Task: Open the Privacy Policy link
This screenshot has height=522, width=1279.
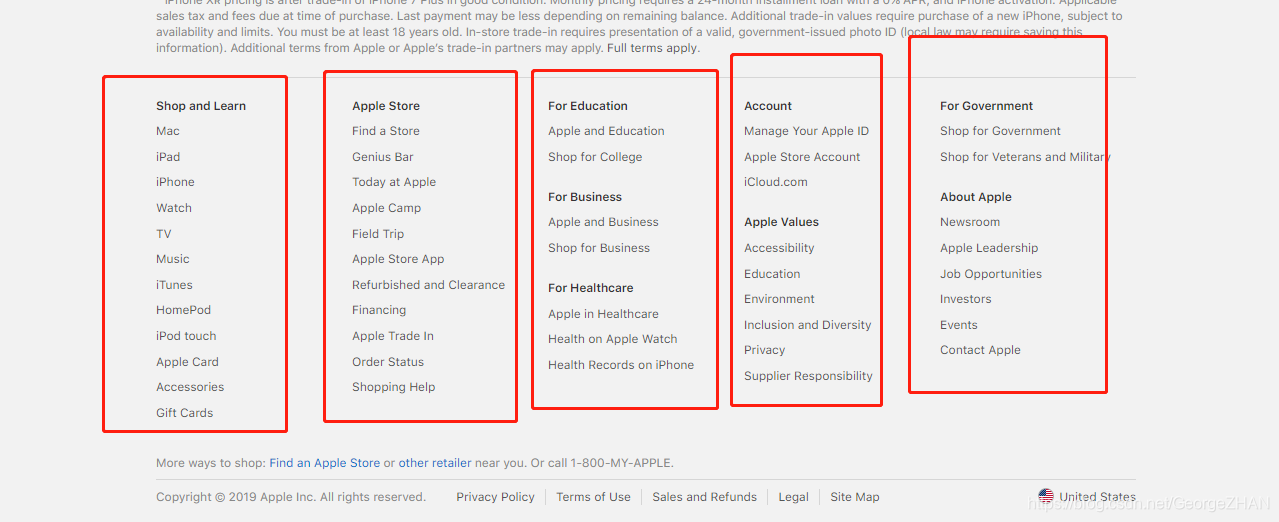Action: coord(495,497)
